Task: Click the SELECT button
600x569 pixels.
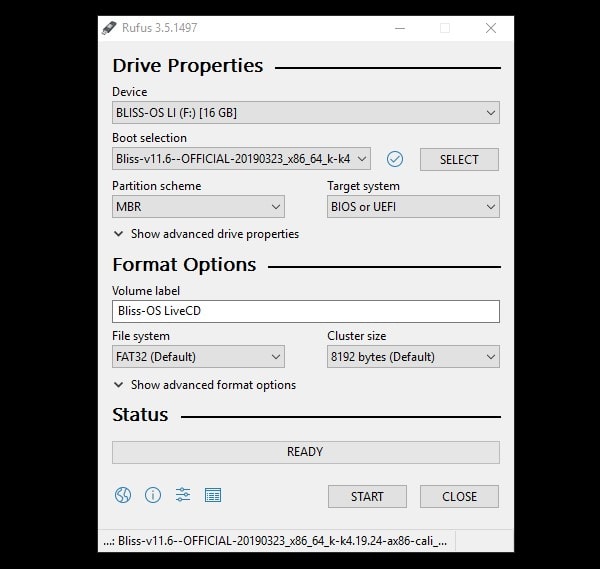Action: click(x=459, y=160)
